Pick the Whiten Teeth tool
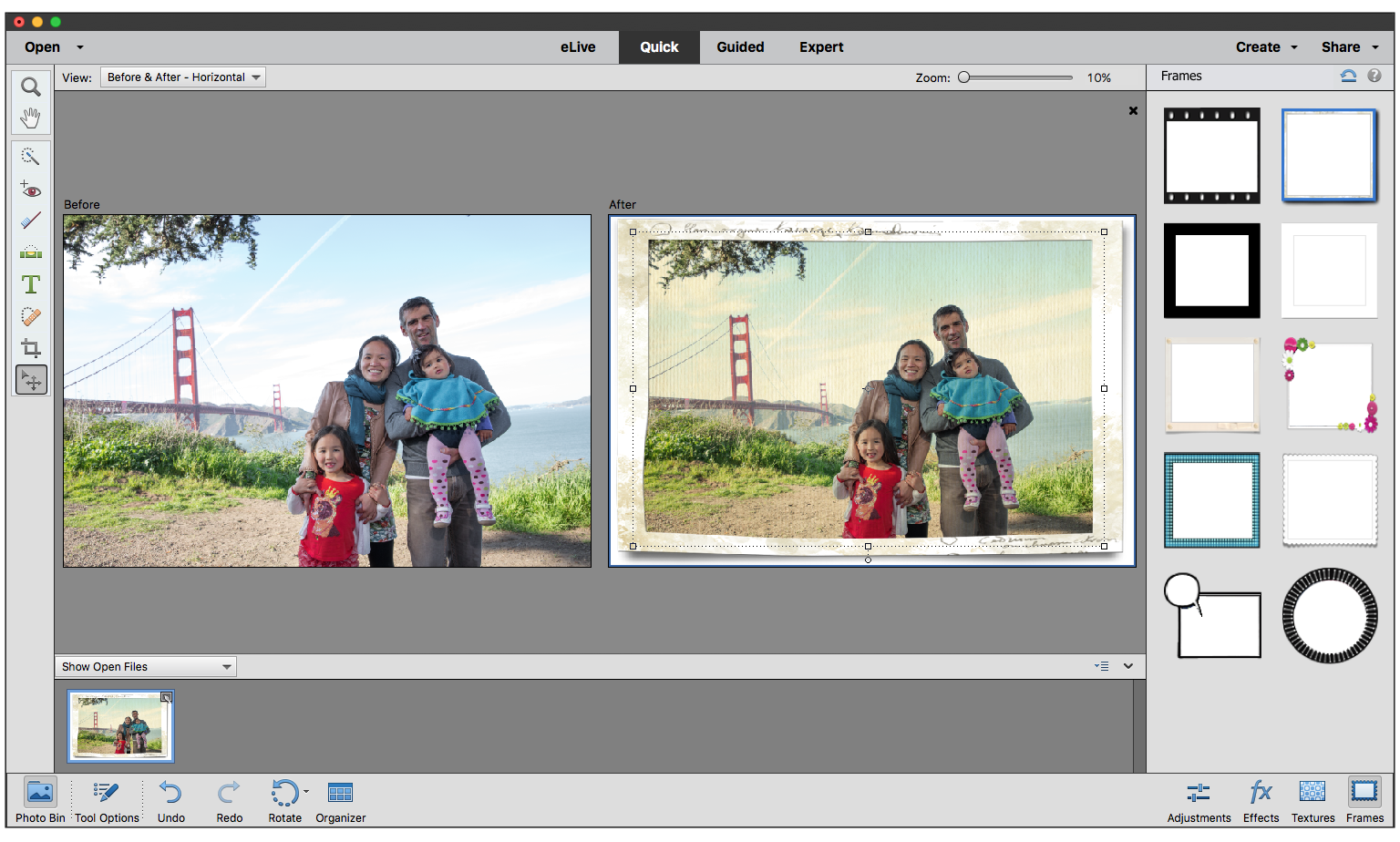 (31, 221)
